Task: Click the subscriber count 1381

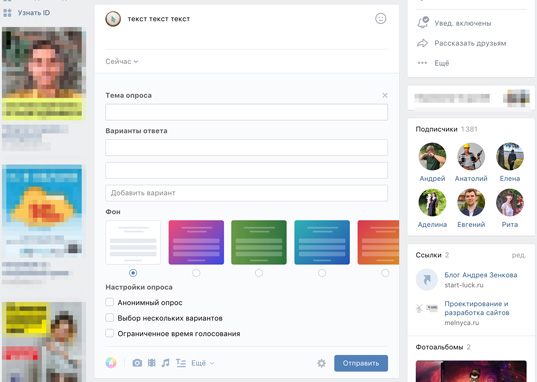Action: (469, 129)
